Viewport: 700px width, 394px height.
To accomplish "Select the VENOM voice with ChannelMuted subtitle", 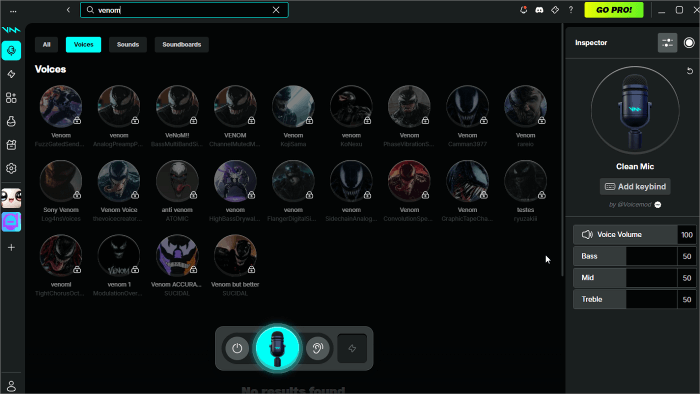I will (x=235, y=116).
